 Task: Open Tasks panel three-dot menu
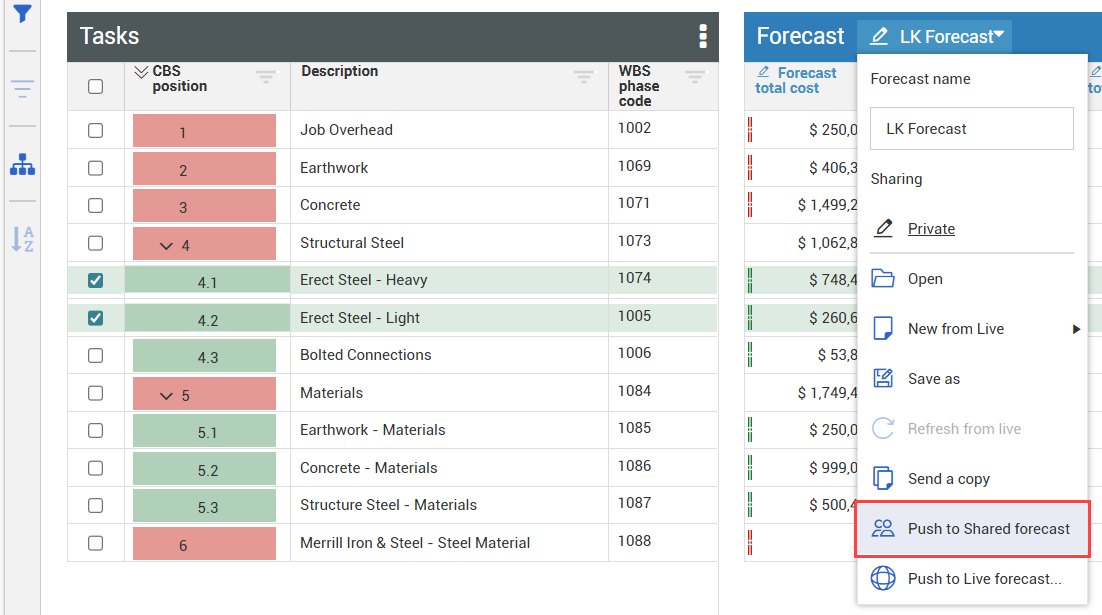click(703, 36)
